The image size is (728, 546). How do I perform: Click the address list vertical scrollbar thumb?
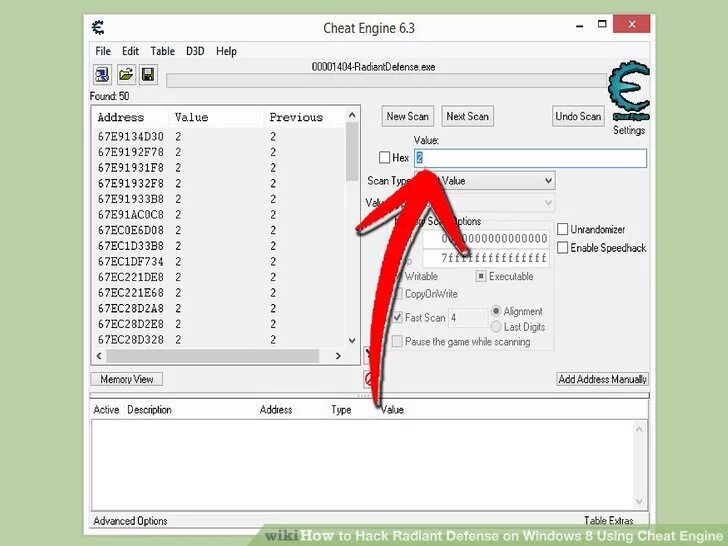click(x=352, y=152)
